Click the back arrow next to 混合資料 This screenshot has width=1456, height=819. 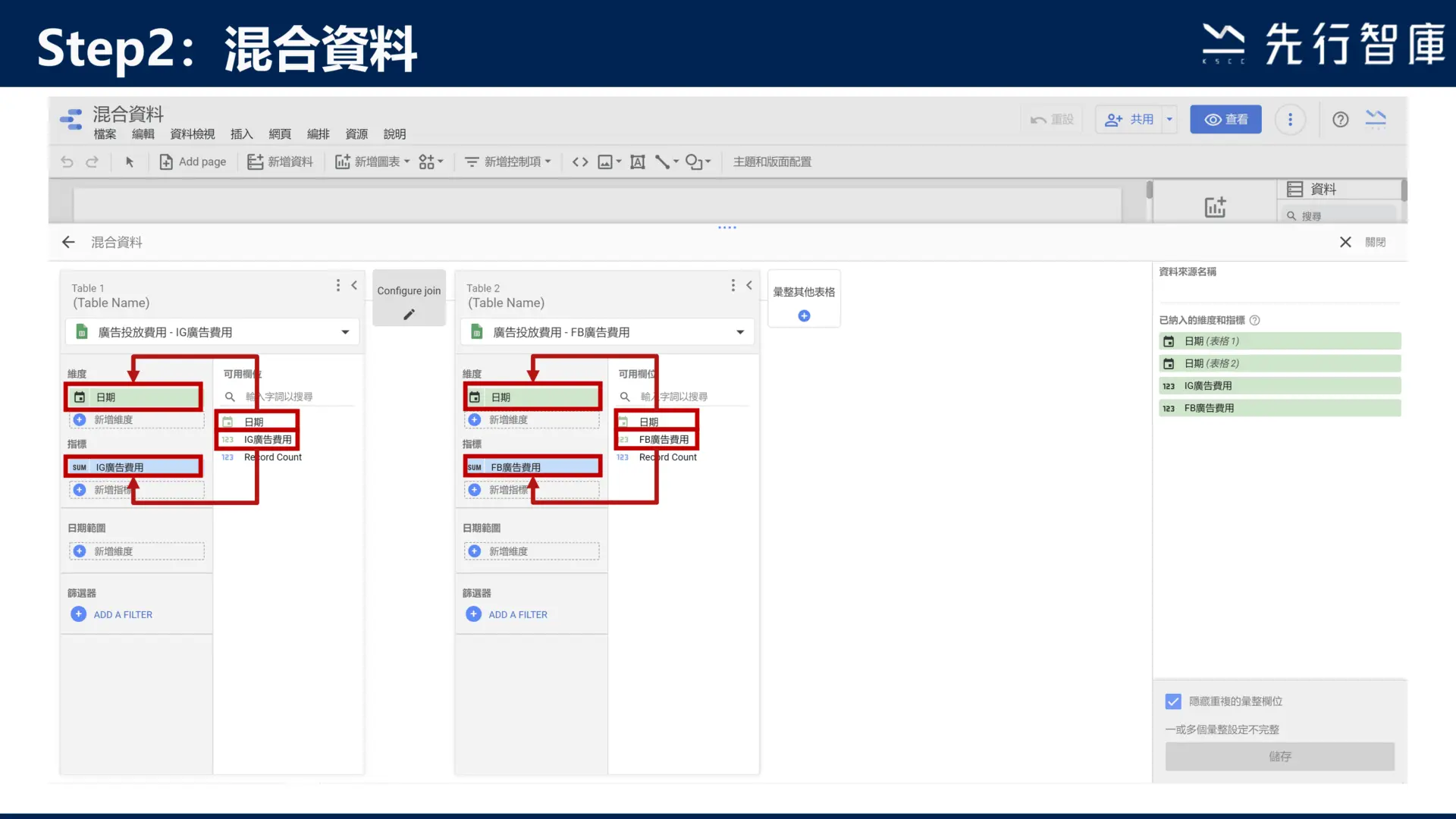(68, 242)
